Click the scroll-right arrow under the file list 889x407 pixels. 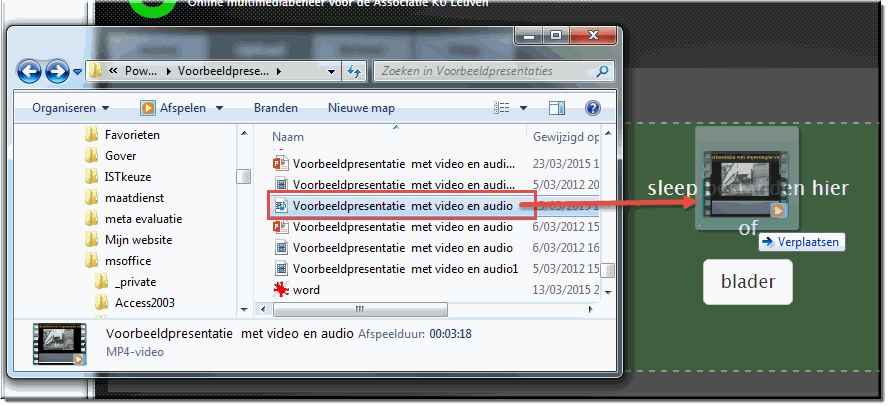(x=590, y=310)
